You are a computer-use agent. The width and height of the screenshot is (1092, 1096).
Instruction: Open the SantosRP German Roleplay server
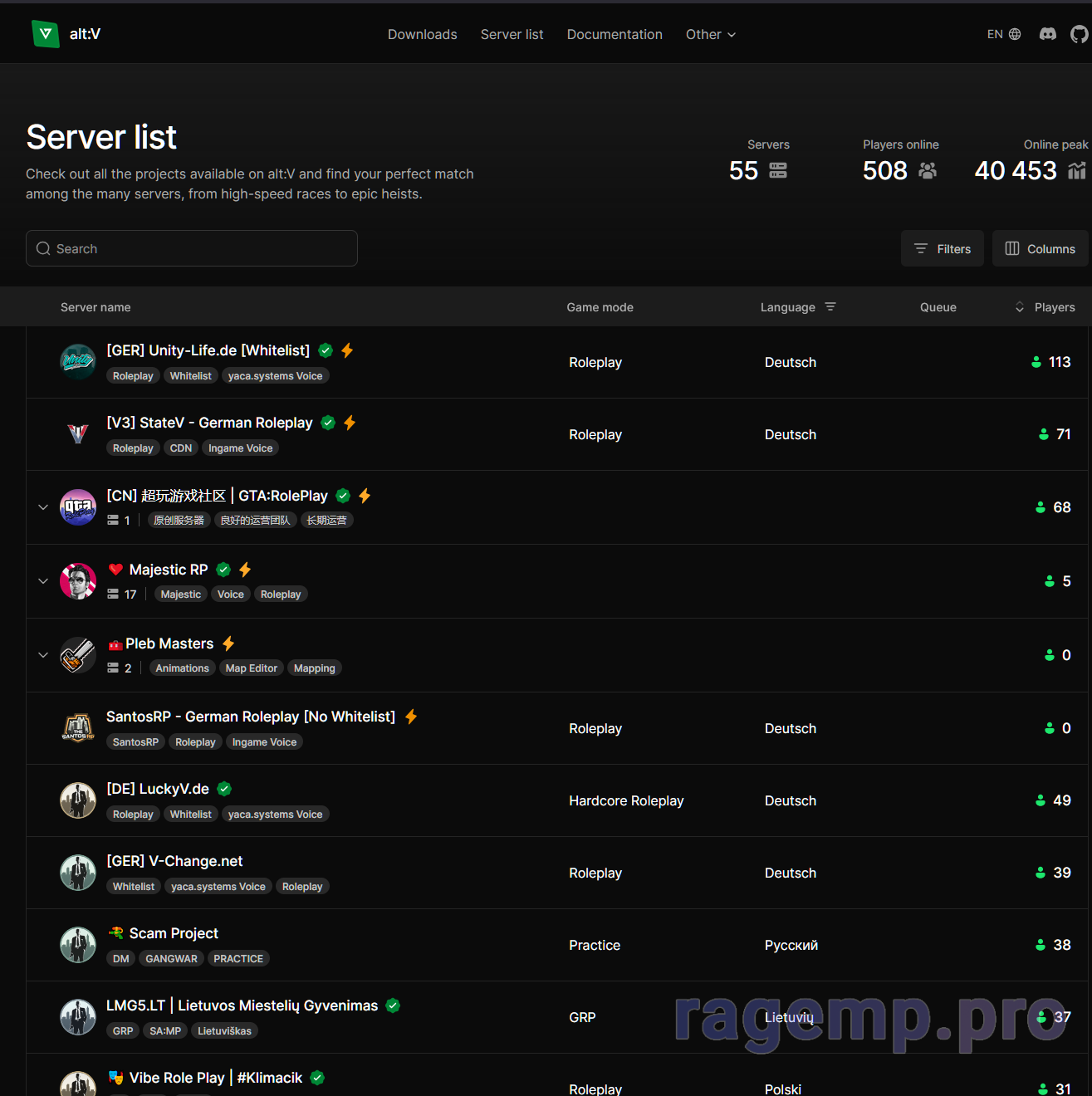tap(250, 717)
